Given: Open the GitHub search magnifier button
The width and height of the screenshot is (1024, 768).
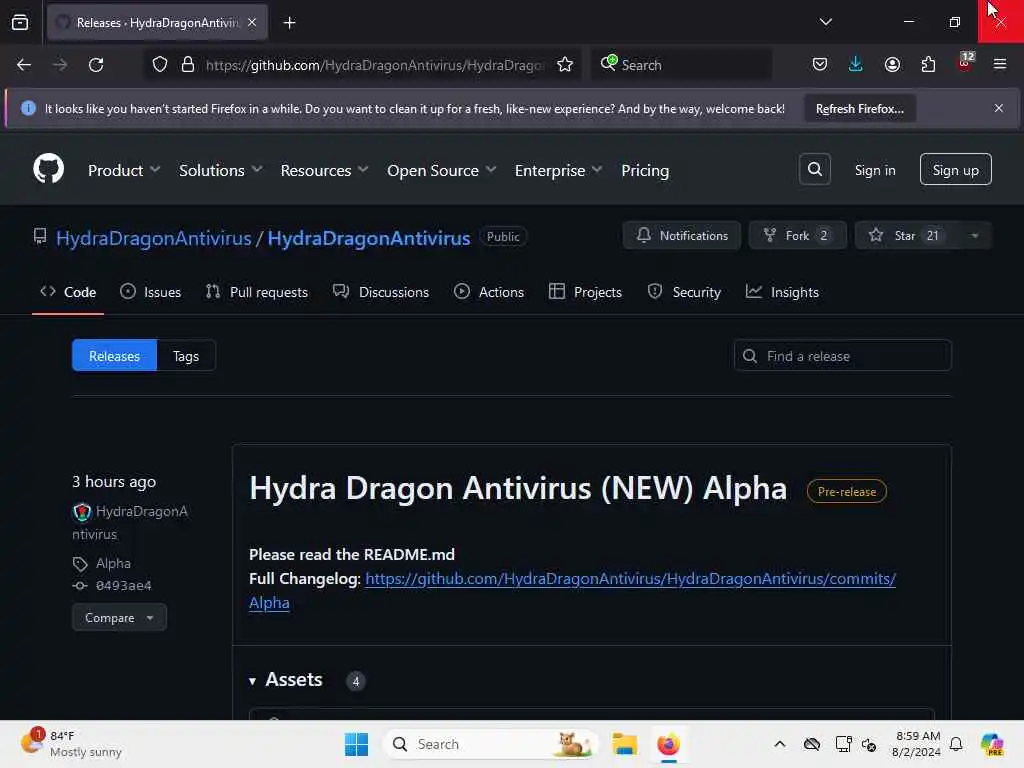Looking at the screenshot, I should point(814,169).
